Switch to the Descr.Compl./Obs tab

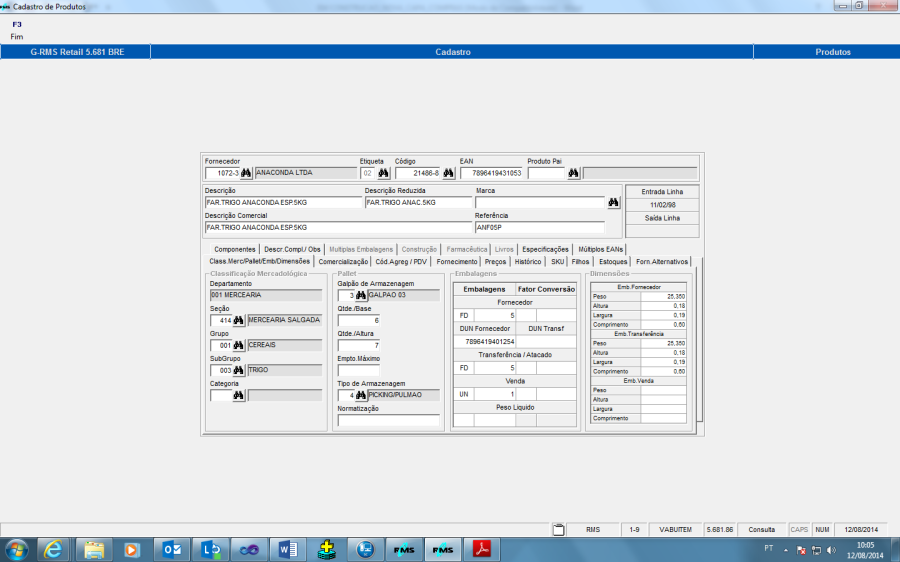[292, 249]
